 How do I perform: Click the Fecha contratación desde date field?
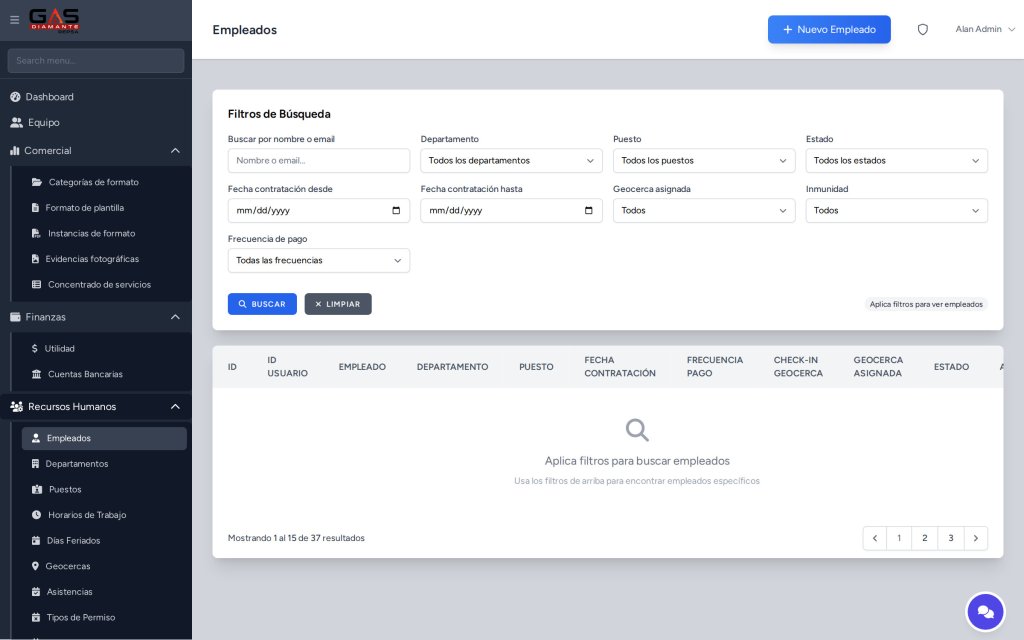point(319,210)
